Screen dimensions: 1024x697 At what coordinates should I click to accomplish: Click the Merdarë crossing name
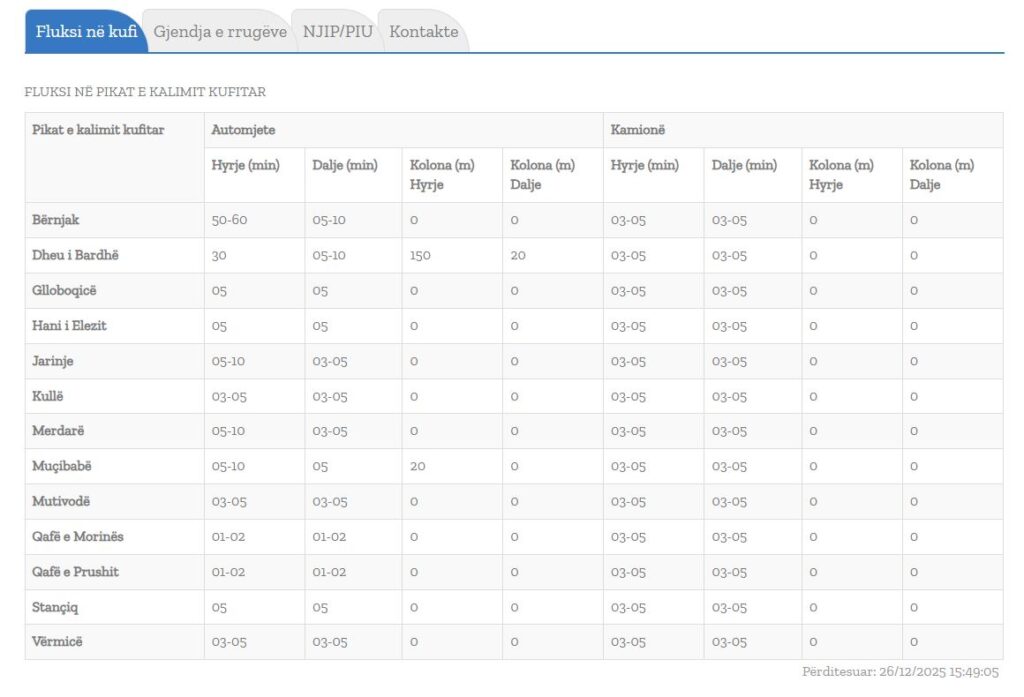tap(58, 431)
